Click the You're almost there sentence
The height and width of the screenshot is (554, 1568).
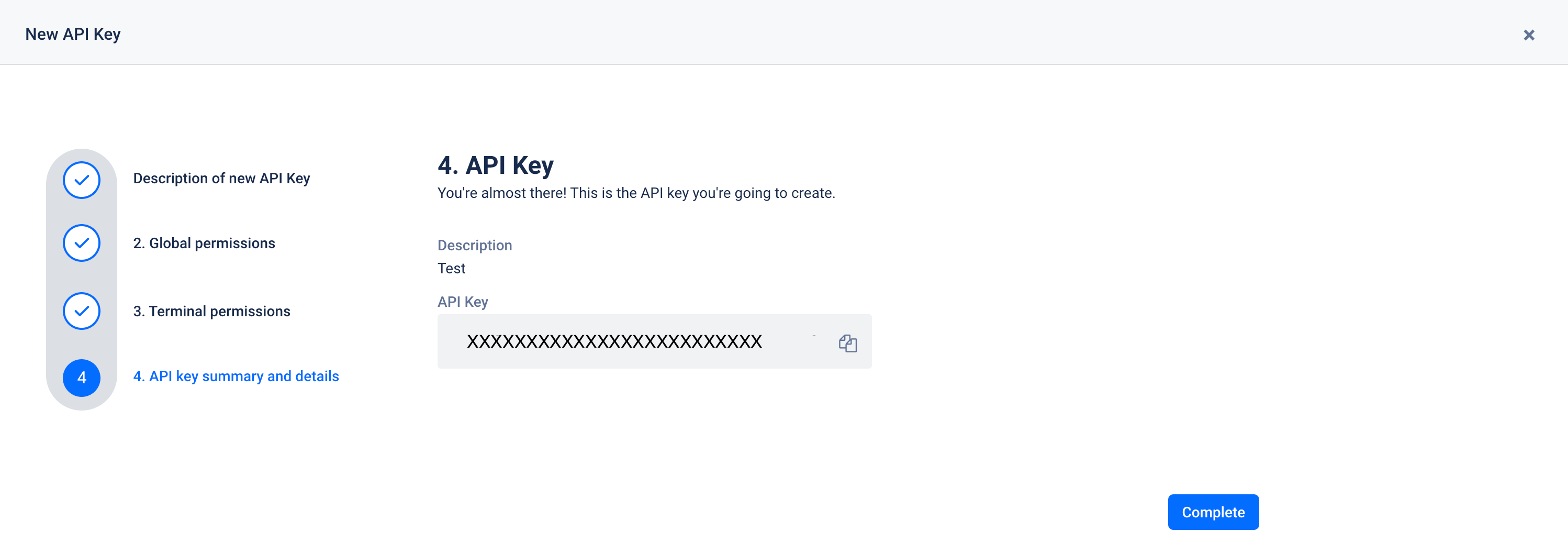636,193
